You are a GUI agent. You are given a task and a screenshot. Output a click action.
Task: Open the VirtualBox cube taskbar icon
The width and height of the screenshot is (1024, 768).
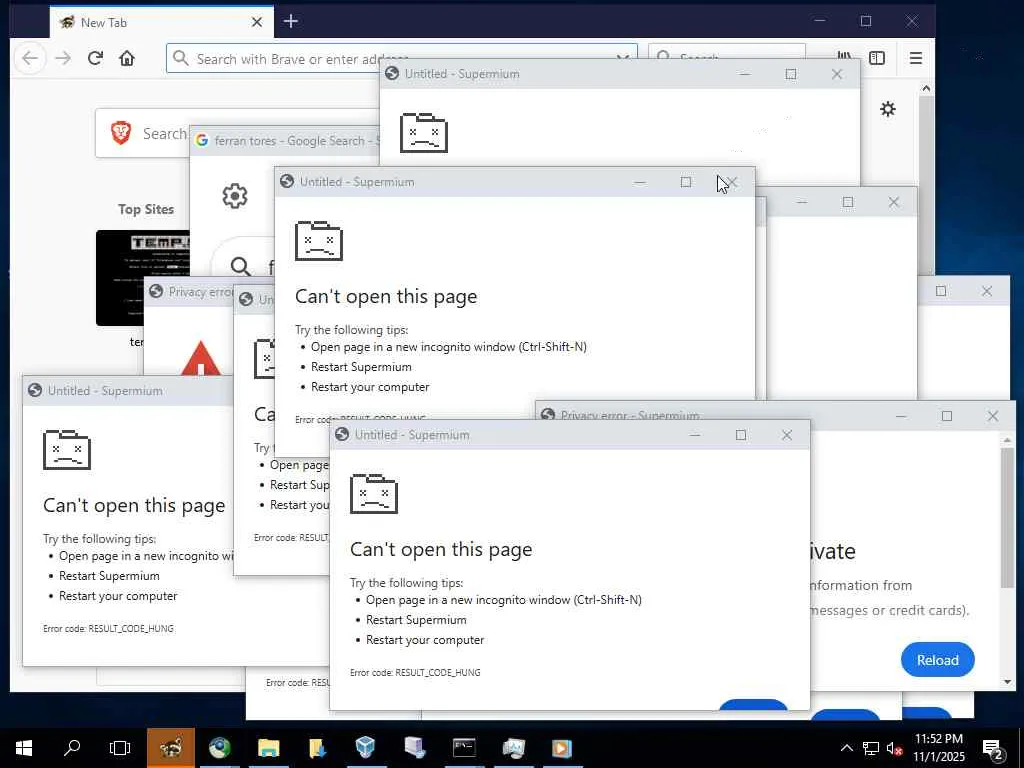point(366,748)
